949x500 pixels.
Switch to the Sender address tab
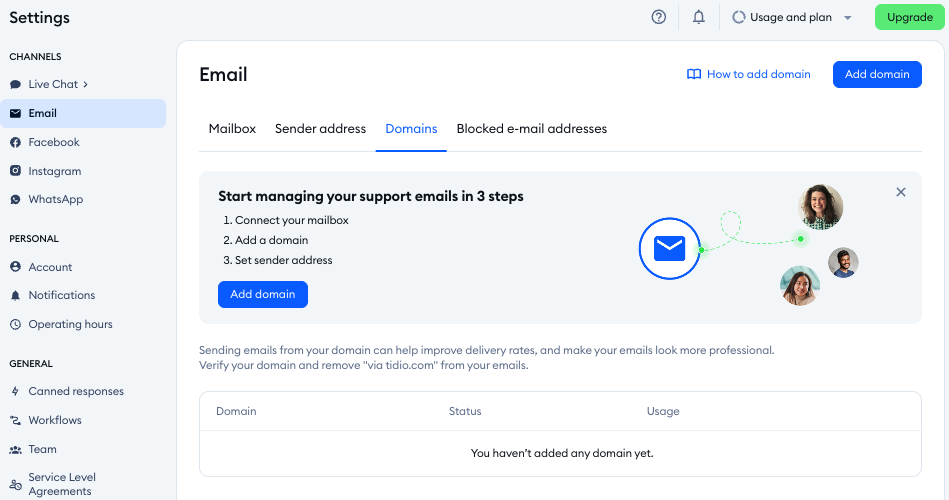(x=320, y=129)
